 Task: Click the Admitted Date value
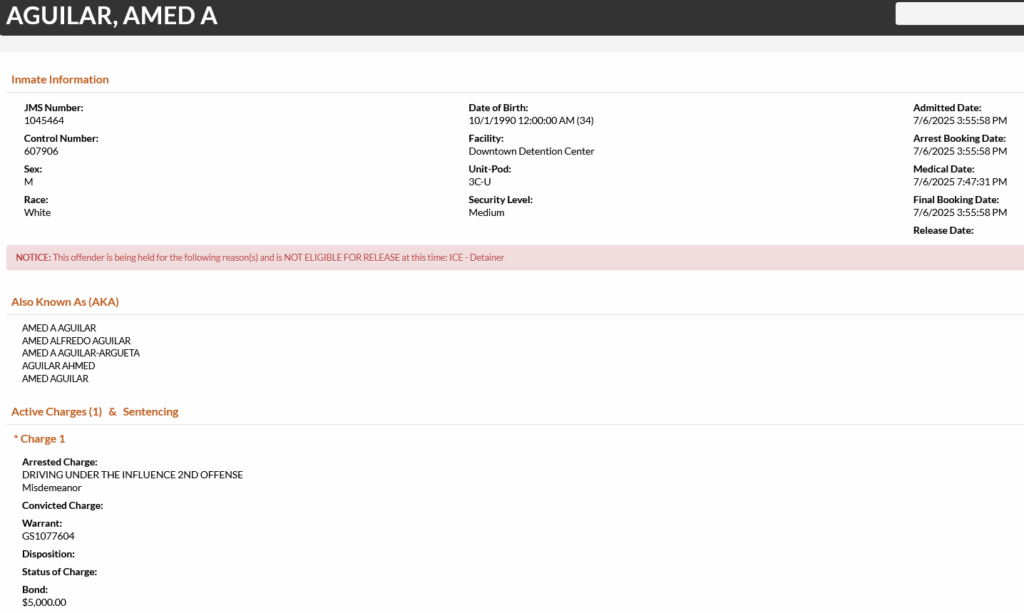960,121
